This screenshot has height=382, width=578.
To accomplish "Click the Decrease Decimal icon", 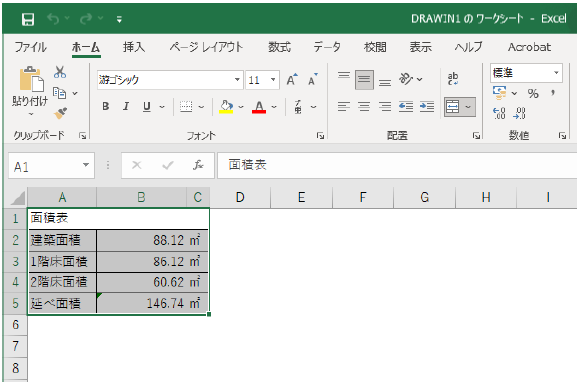I will (519, 113).
